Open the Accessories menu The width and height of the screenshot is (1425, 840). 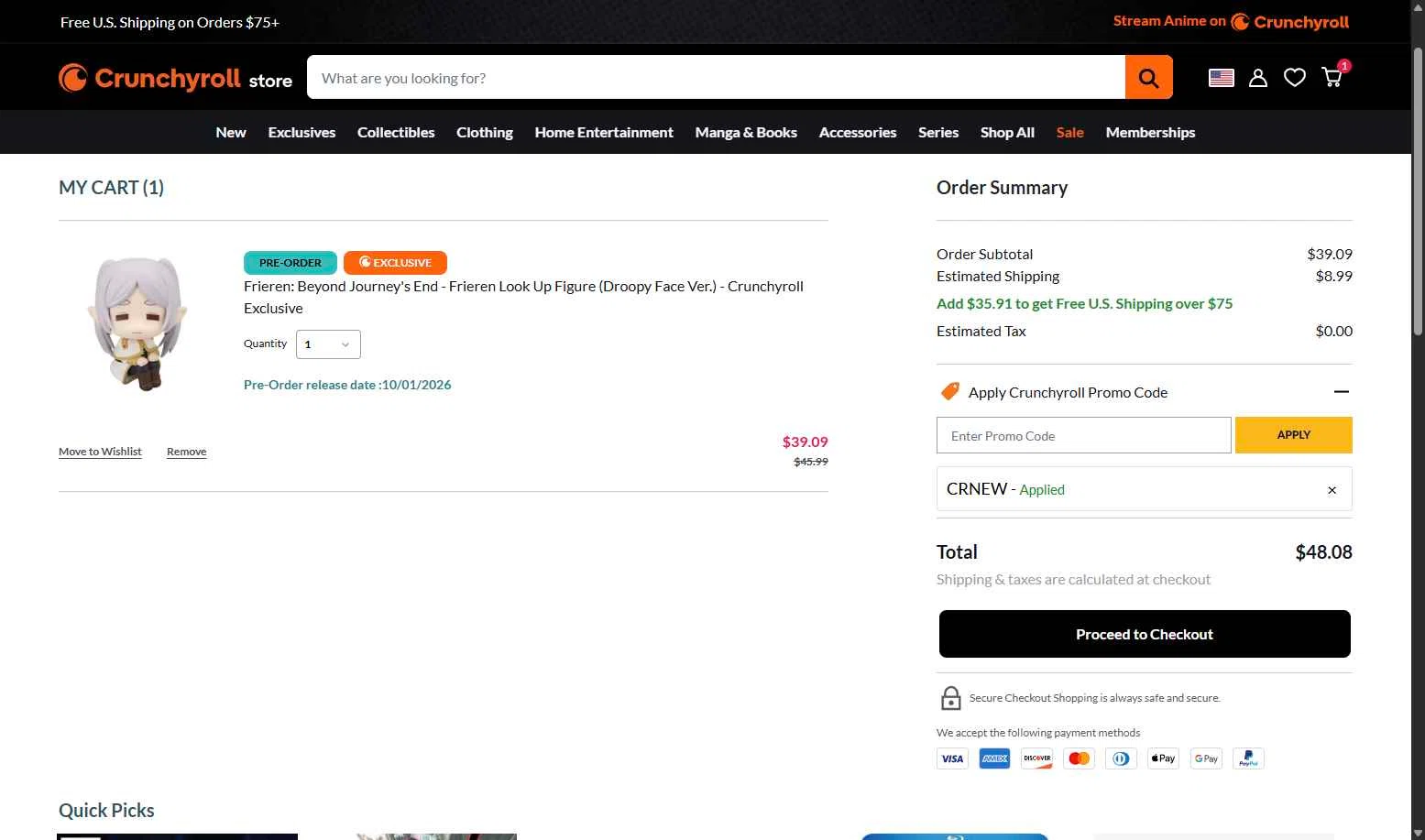pos(858,132)
